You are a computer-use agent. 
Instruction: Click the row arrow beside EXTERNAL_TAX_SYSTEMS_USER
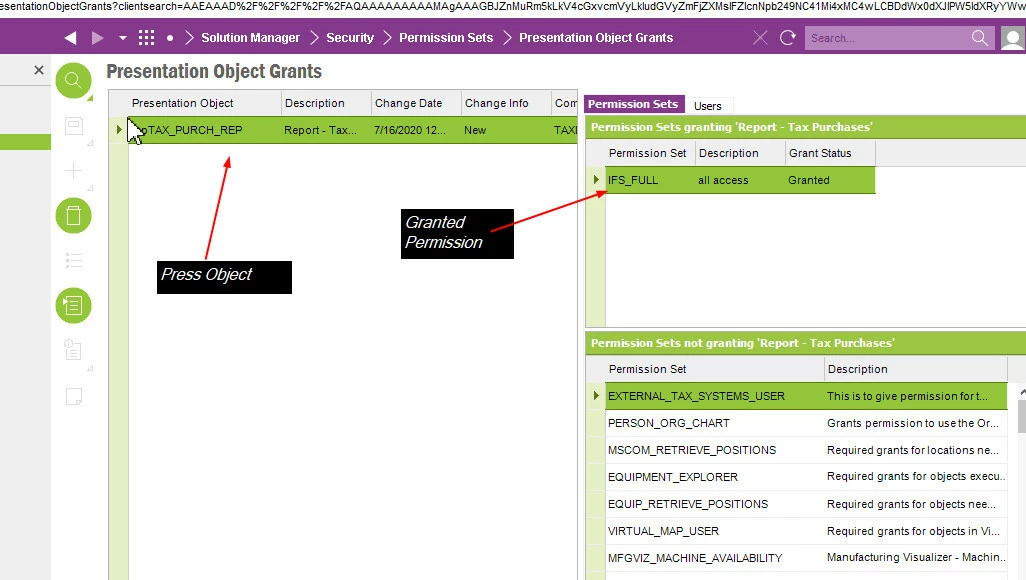pyautogui.click(x=596, y=395)
